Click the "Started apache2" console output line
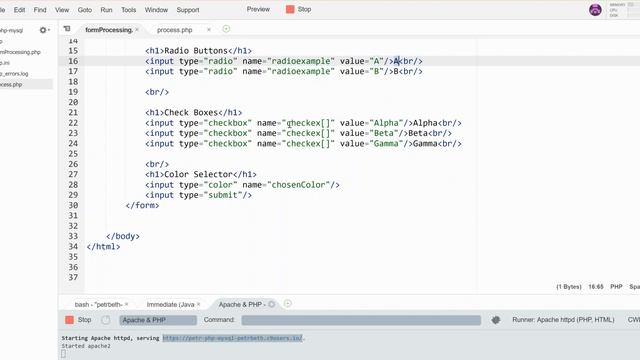This screenshot has height=360, width=640. [86, 346]
